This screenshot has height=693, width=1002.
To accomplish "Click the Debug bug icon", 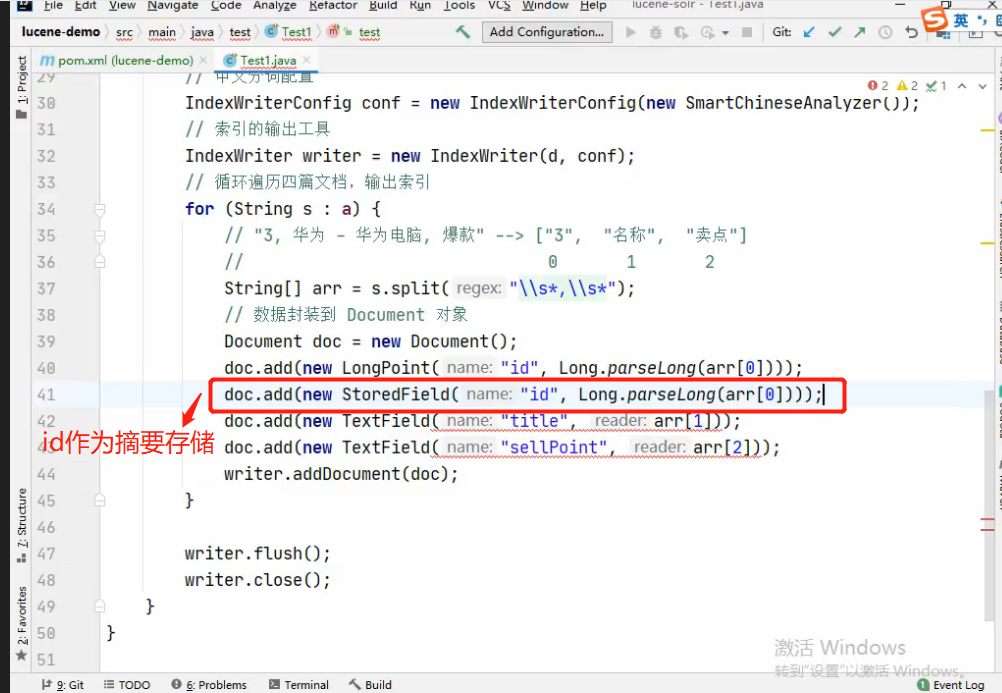I will (656, 32).
